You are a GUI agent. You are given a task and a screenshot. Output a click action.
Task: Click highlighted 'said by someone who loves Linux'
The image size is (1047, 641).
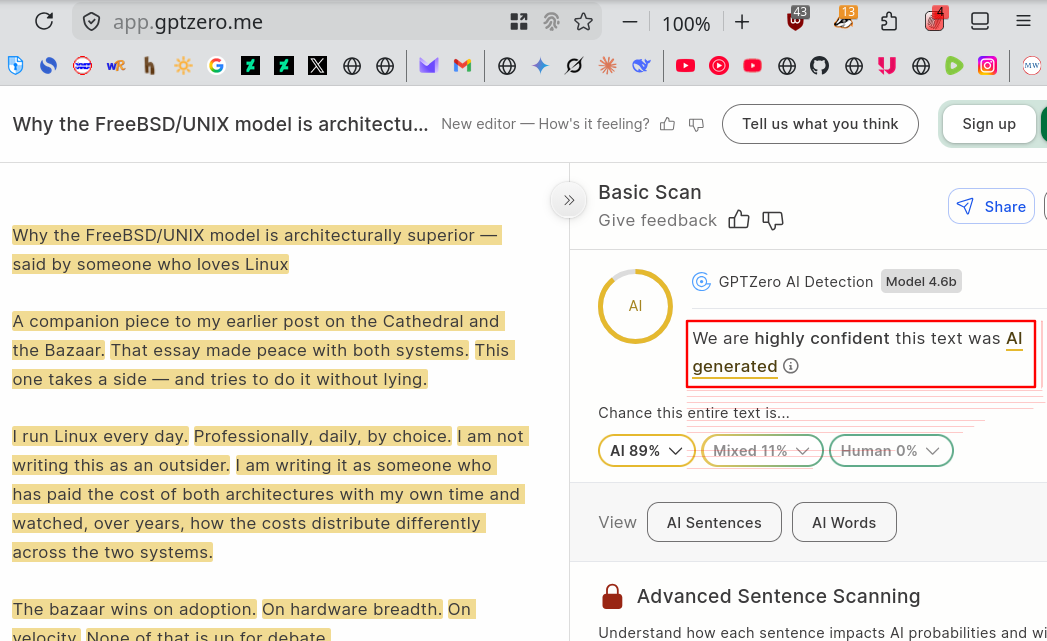[150, 264]
